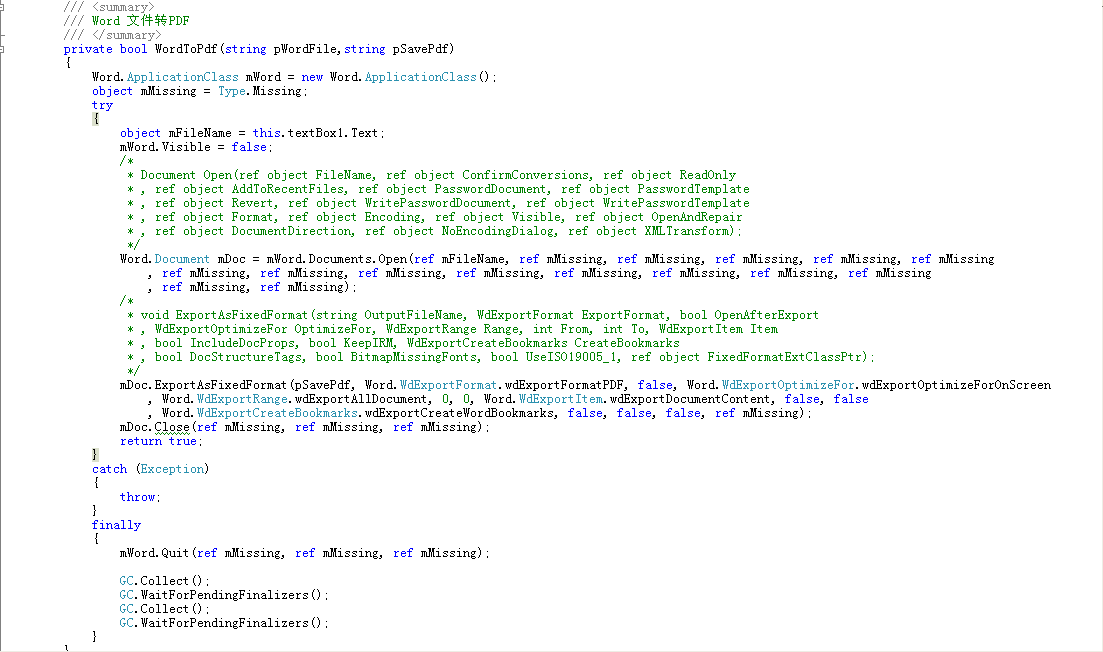Click 'Document Open(ref object FileName' comment
1103x652 pixels.
(256, 175)
